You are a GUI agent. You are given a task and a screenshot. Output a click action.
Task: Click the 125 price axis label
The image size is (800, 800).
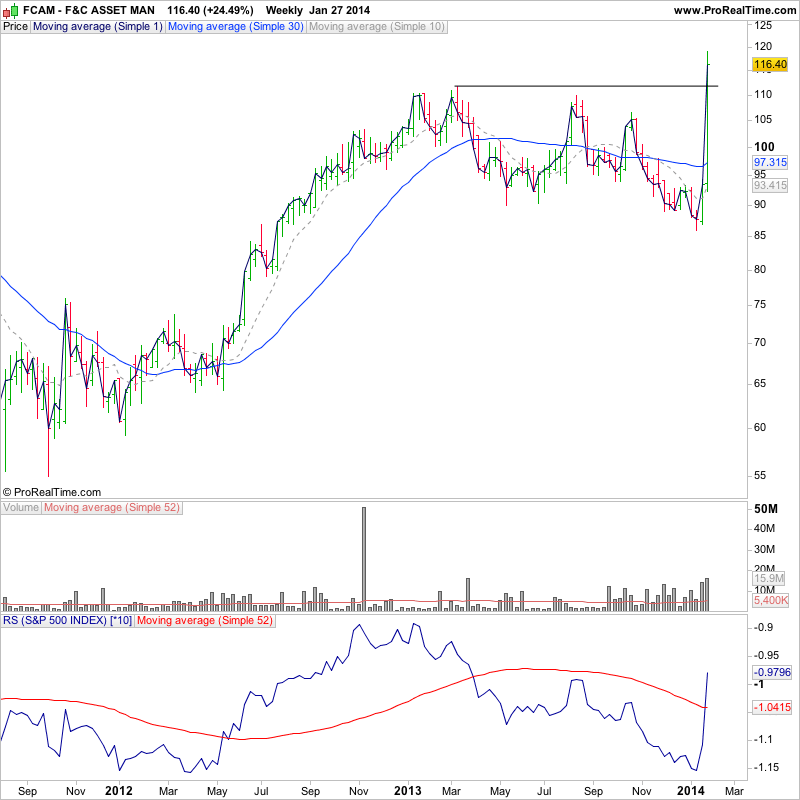[763, 25]
